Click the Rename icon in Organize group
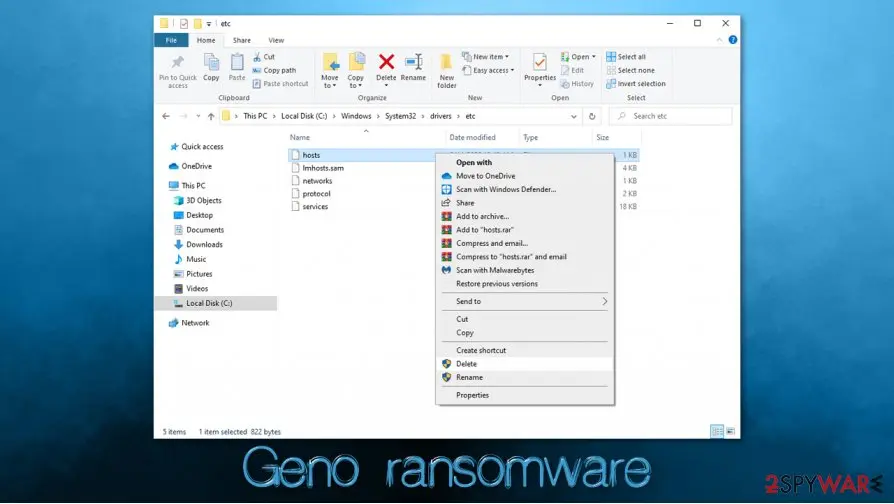The height and width of the screenshot is (504, 894). (x=413, y=62)
